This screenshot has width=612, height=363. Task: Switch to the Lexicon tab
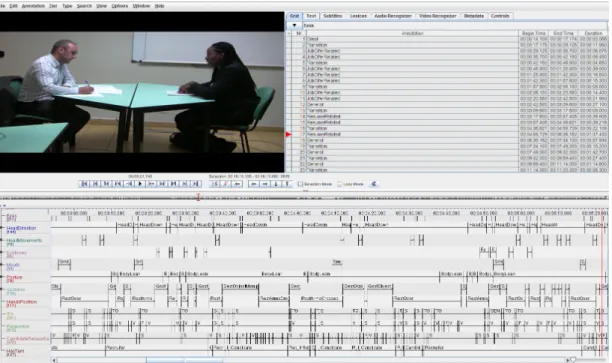pos(358,16)
